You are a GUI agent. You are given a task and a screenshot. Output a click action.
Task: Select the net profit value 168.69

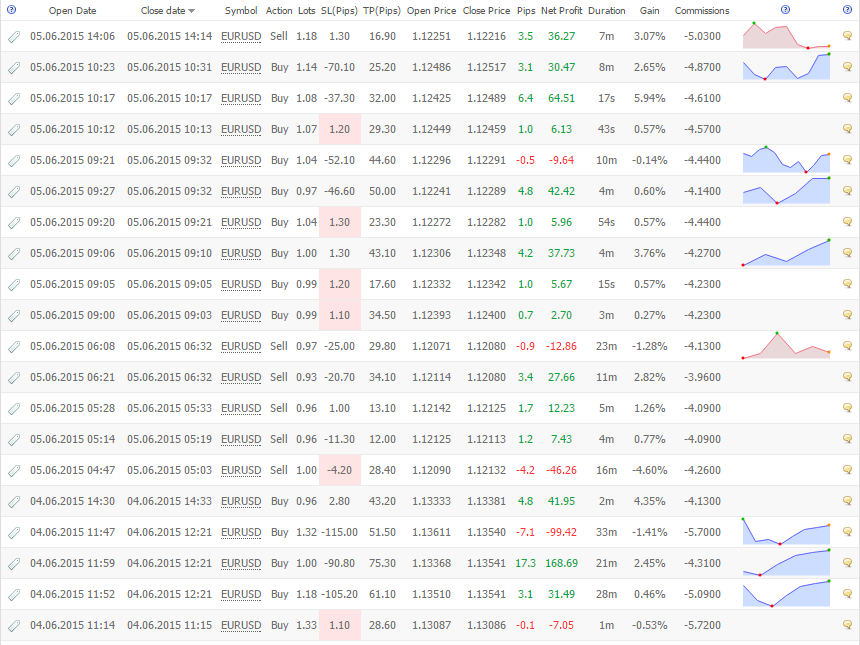pos(562,563)
